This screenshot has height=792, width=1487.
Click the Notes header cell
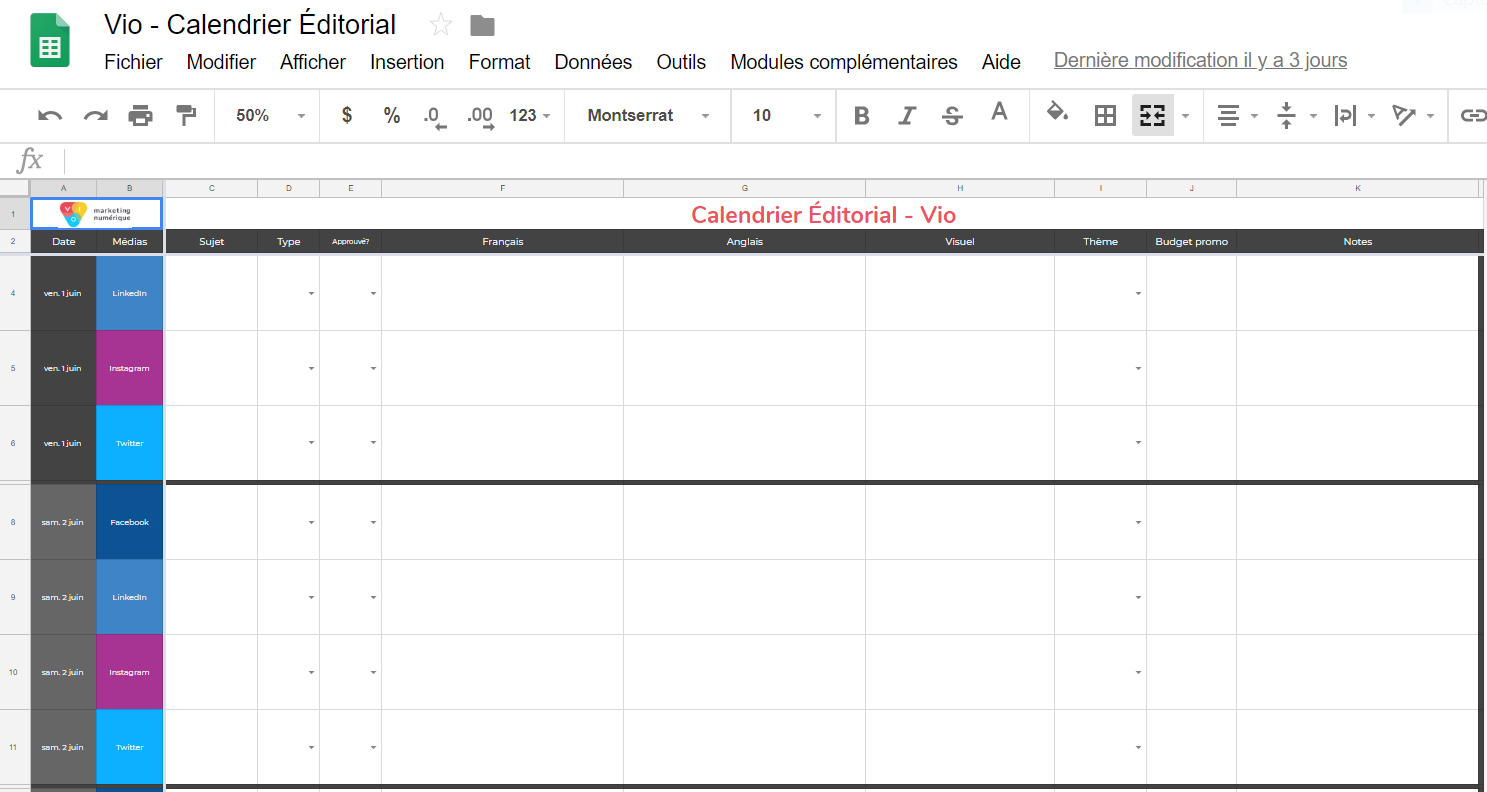1358,241
